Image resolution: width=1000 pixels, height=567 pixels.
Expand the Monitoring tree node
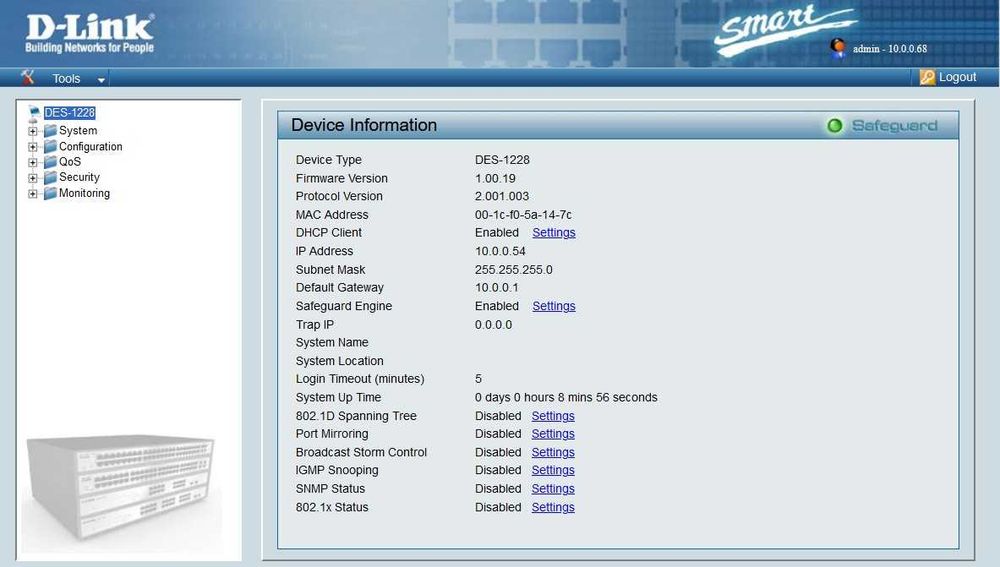click(33, 194)
